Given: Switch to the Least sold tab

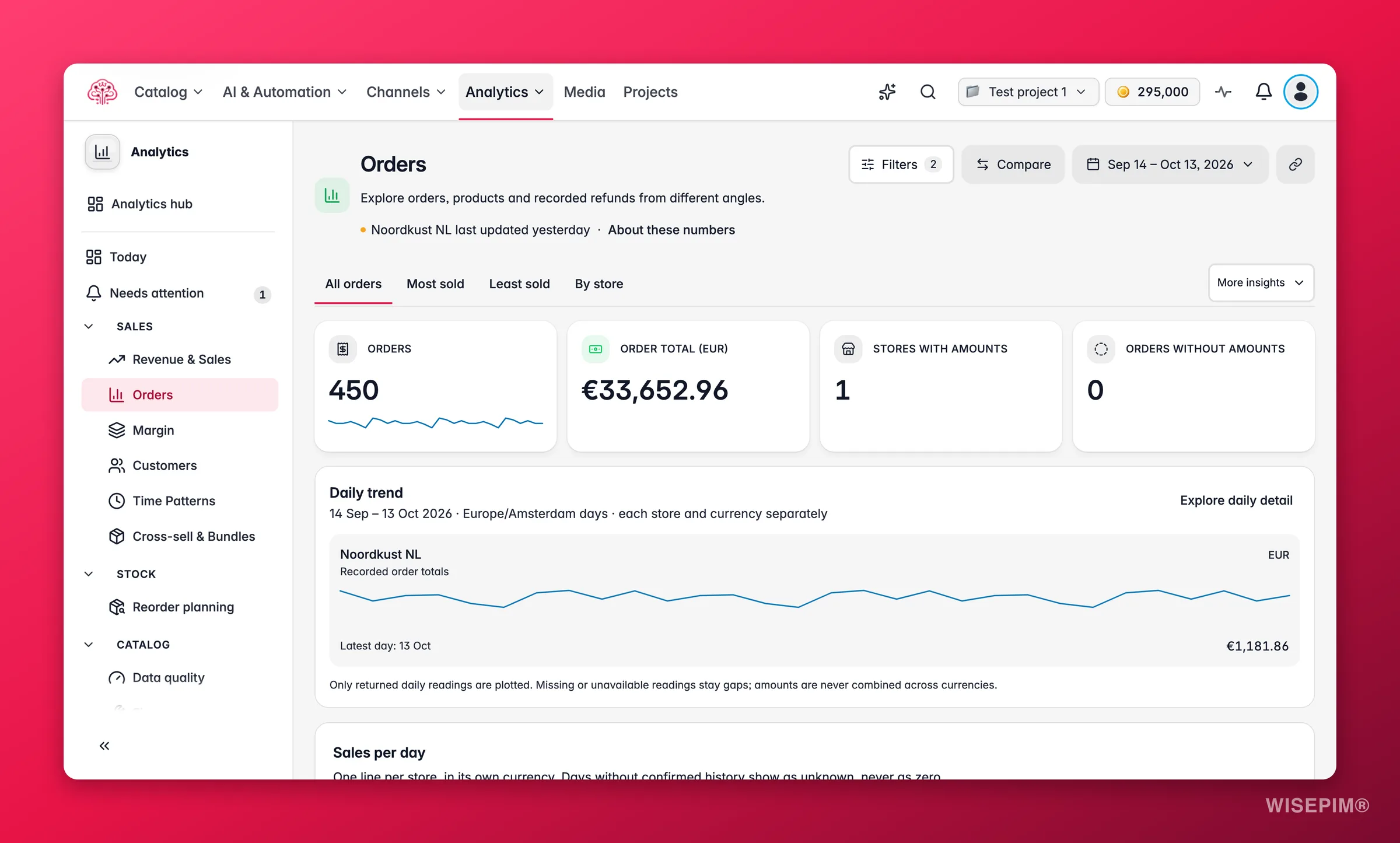Looking at the screenshot, I should (519, 284).
